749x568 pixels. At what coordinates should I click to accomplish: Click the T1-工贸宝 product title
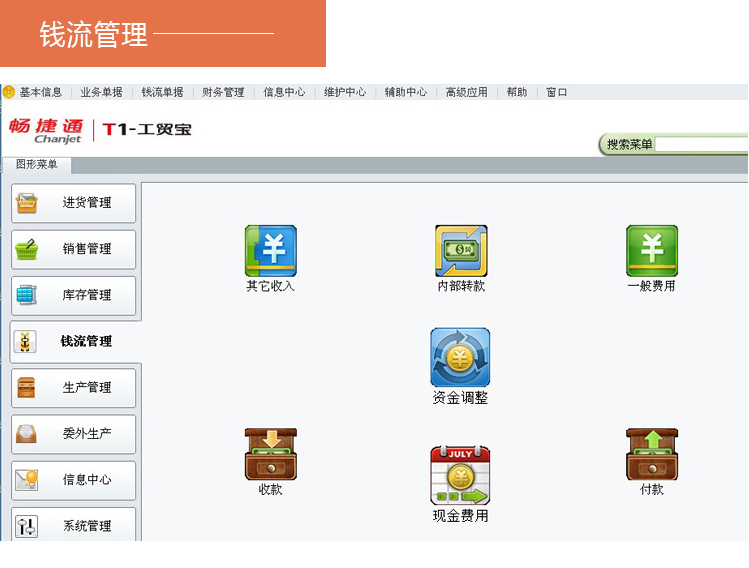(147, 129)
